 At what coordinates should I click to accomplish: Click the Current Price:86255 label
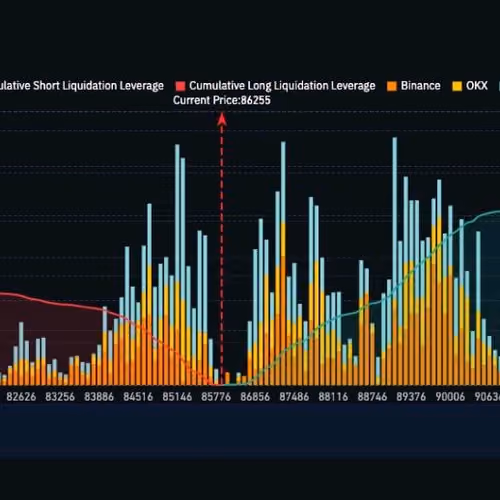pos(222,100)
